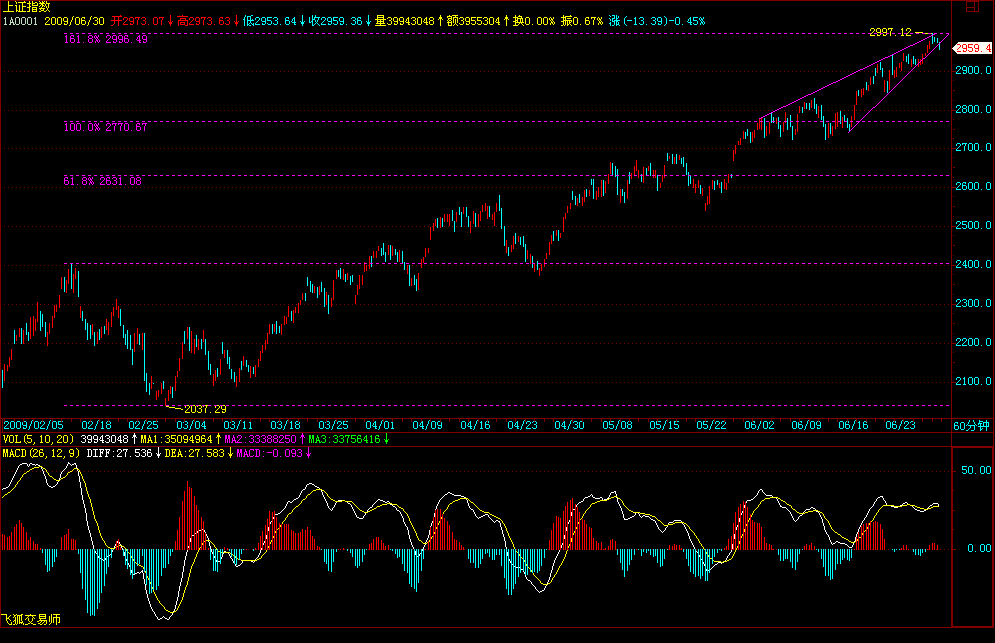Click the 2500.0 price axis label
The width and height of the screenshot is (995, 643).
click(973, 226)
